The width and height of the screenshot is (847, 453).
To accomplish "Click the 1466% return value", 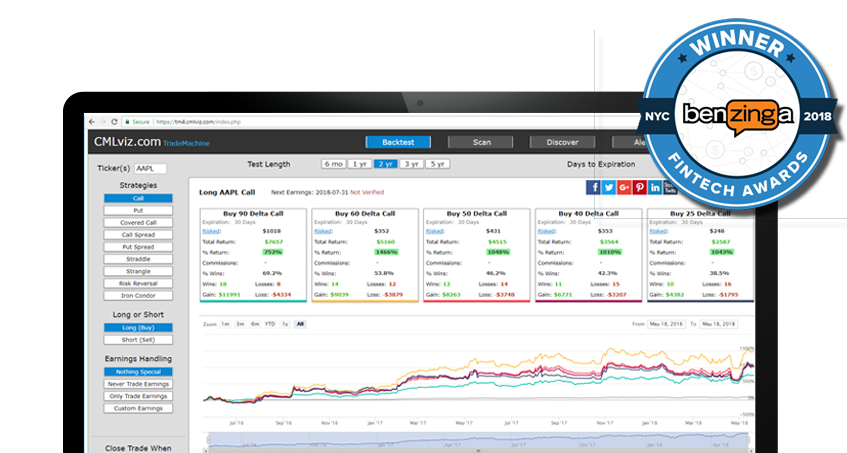I will (x=386, y=252).
